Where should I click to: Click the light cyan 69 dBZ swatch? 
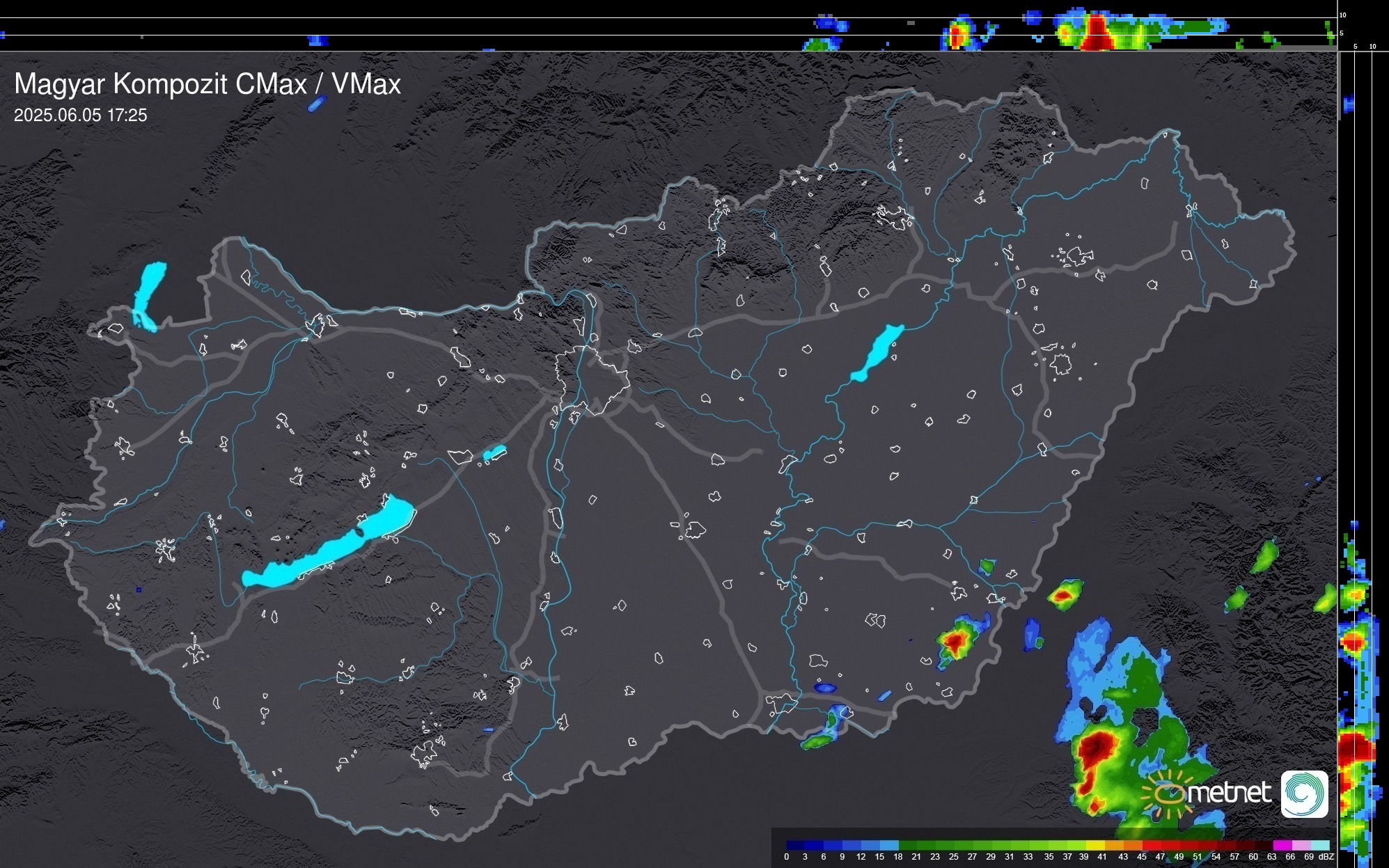[1320, 845]
